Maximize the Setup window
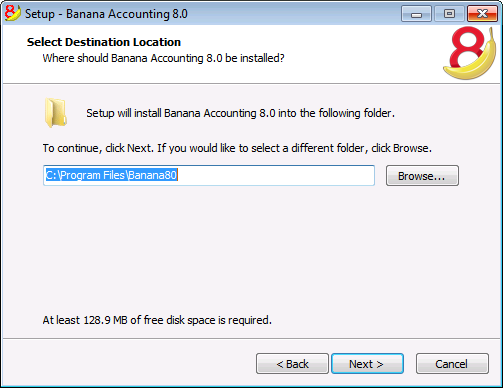 coord(449,14)
